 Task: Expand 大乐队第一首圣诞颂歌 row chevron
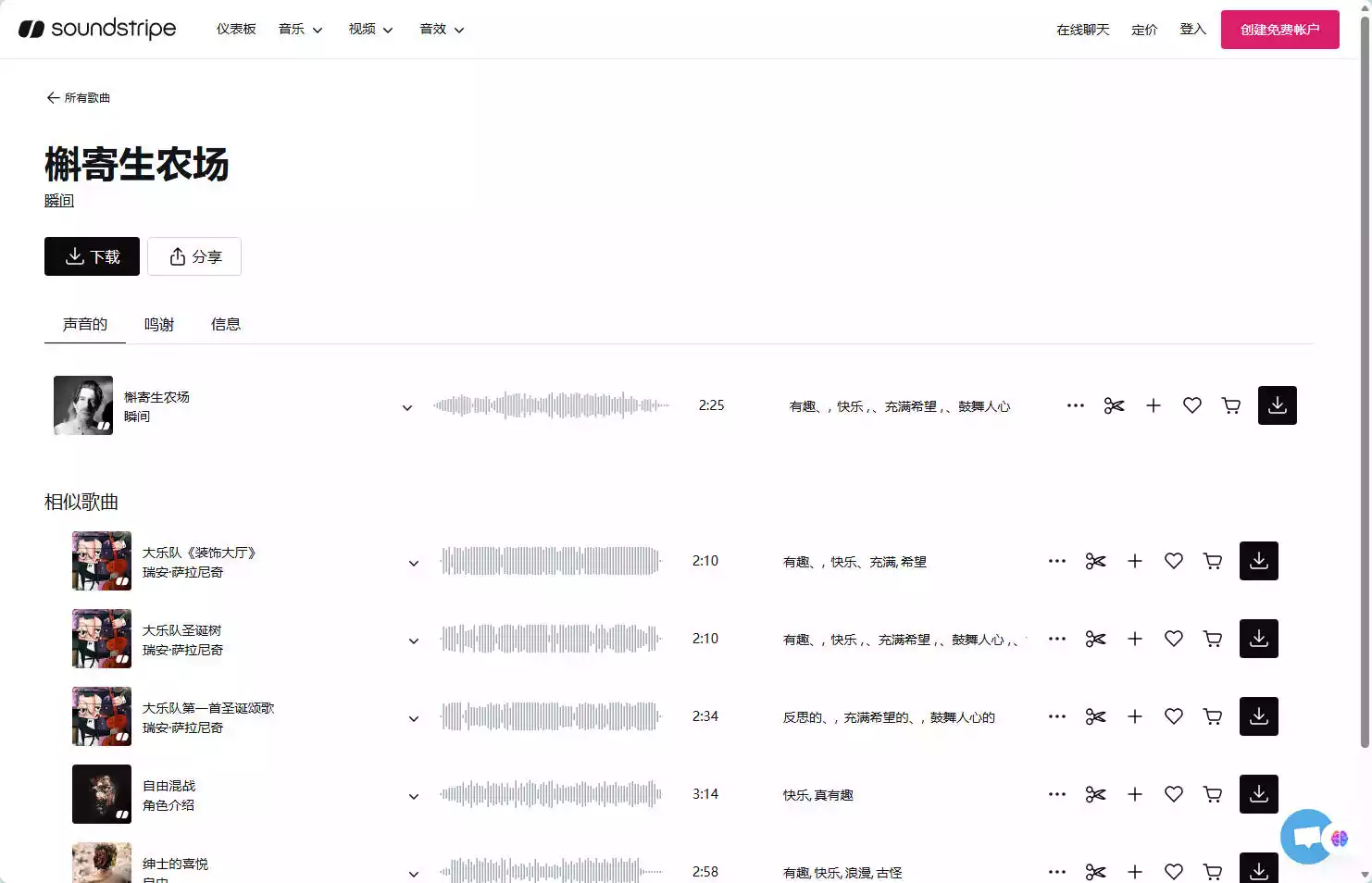coord(414,718)
